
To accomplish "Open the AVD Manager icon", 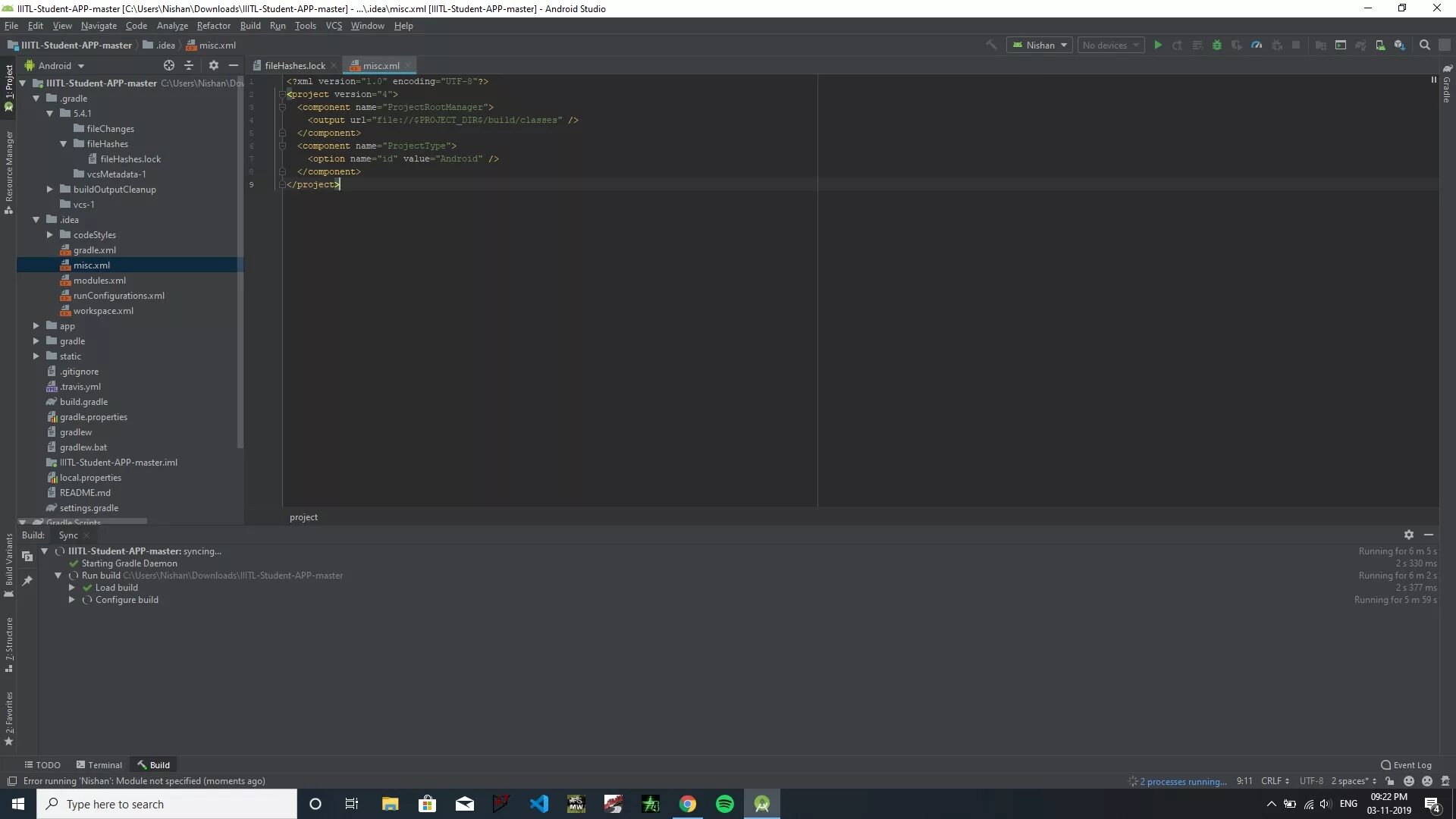I will coord(1380,45).
